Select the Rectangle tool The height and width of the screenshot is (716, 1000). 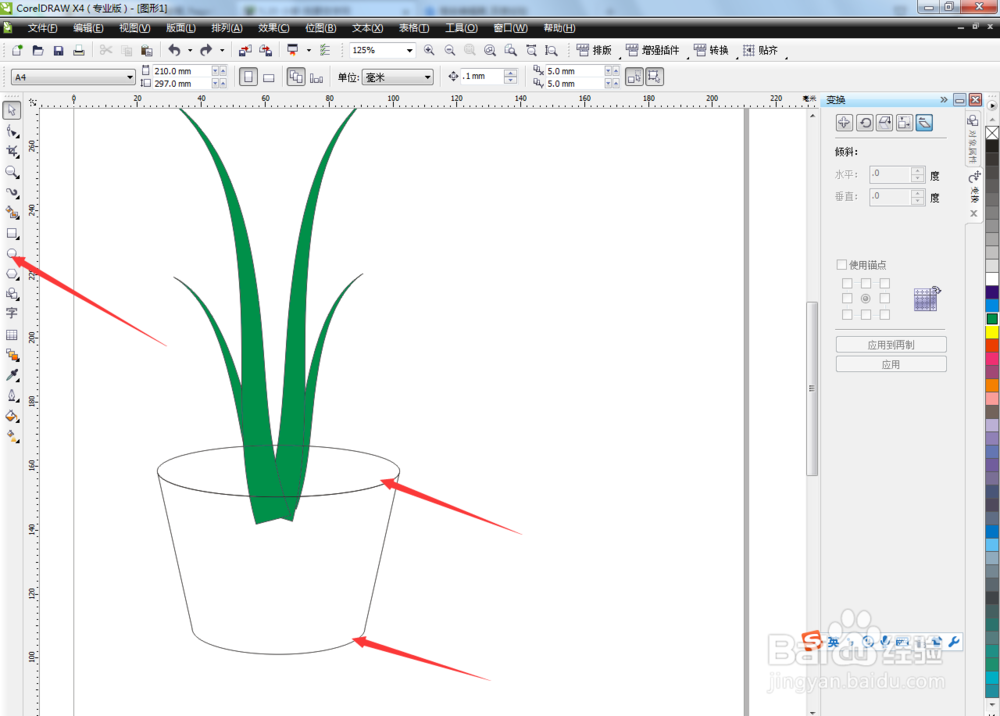pos(11,233)
